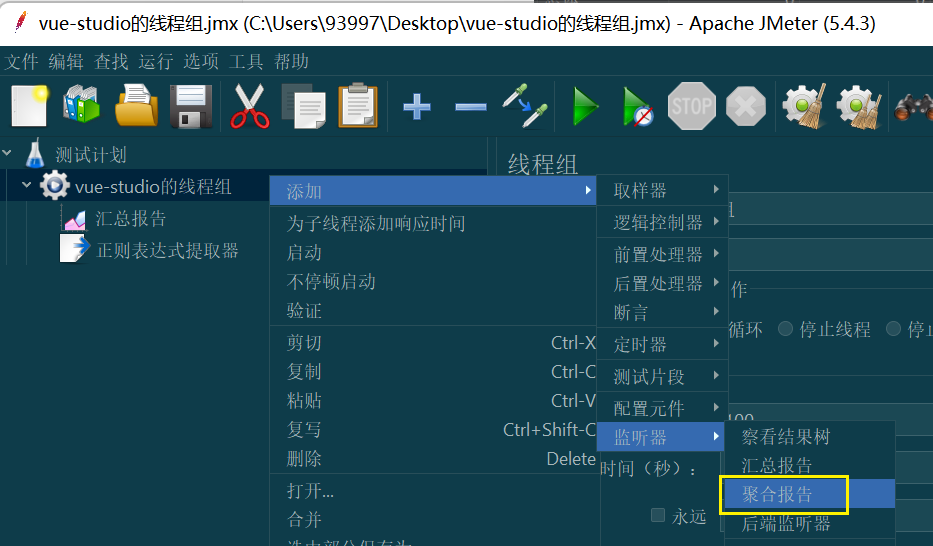933x546 pixels.
Task: Choose 复制 in context menu
Action: click(433, 372)
